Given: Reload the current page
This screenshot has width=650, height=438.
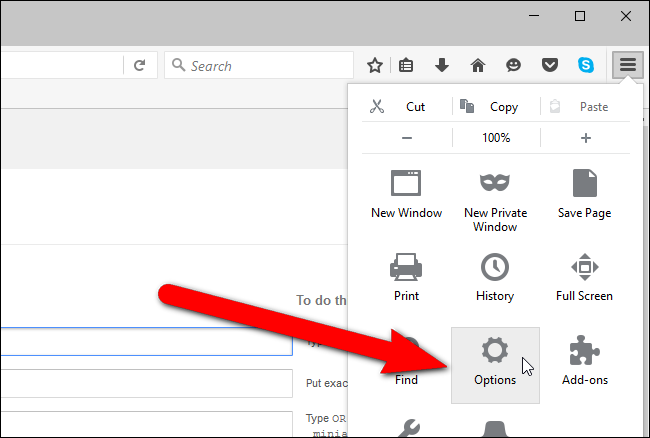Looking at the screenshot, I should (140, 65).
